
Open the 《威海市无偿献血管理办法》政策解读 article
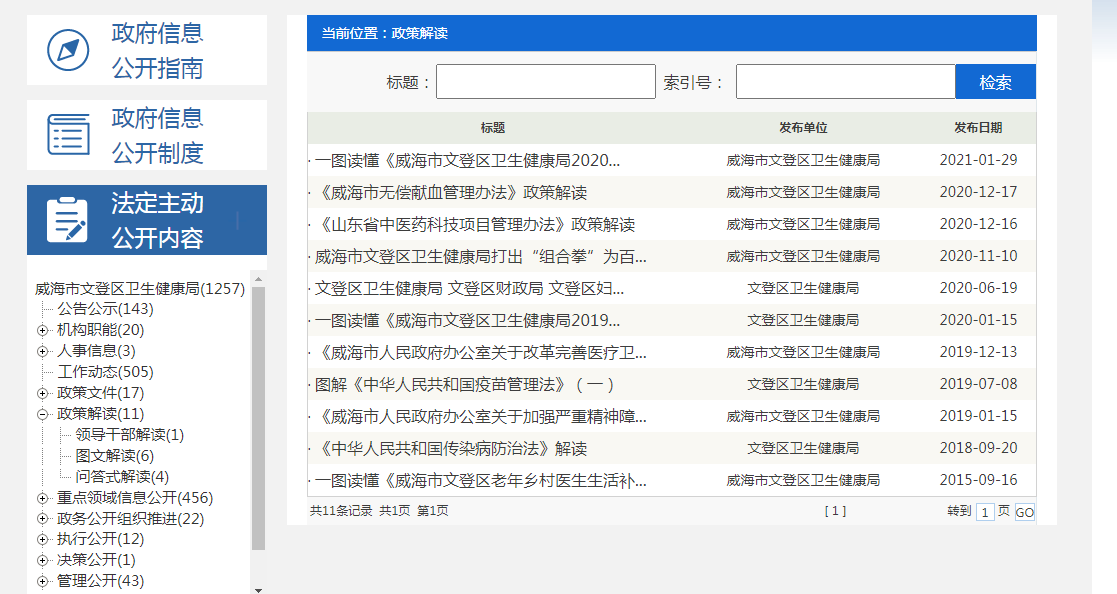[452, 192]
